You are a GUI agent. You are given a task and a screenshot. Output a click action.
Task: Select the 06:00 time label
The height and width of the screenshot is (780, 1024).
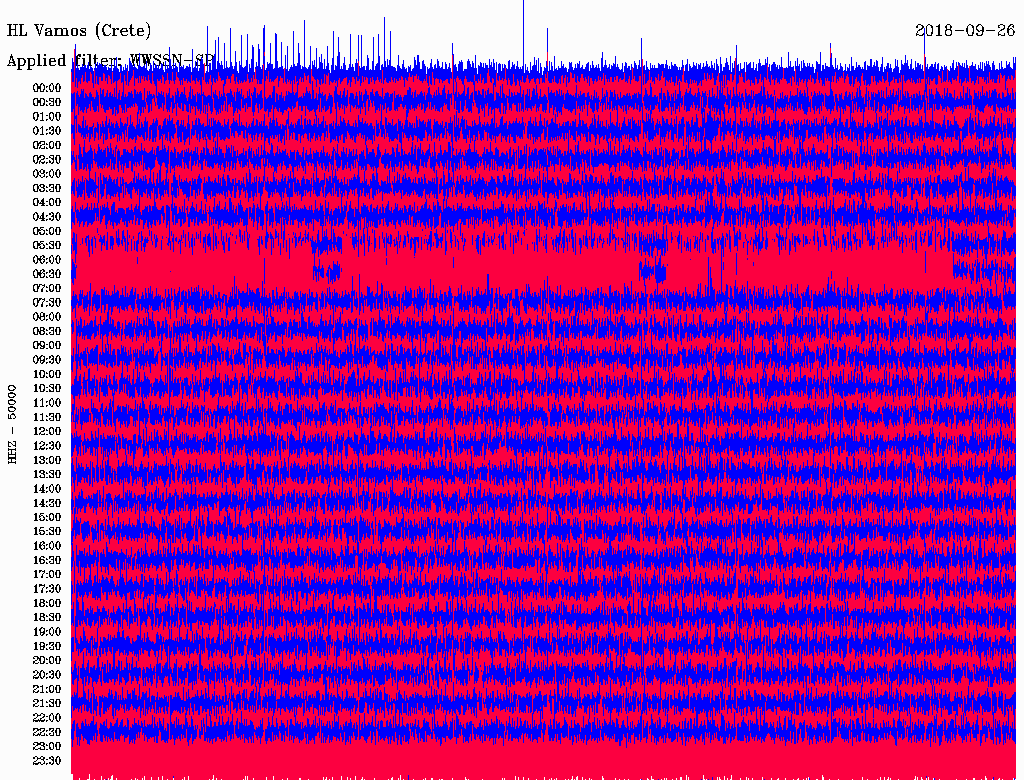(47, 259)
